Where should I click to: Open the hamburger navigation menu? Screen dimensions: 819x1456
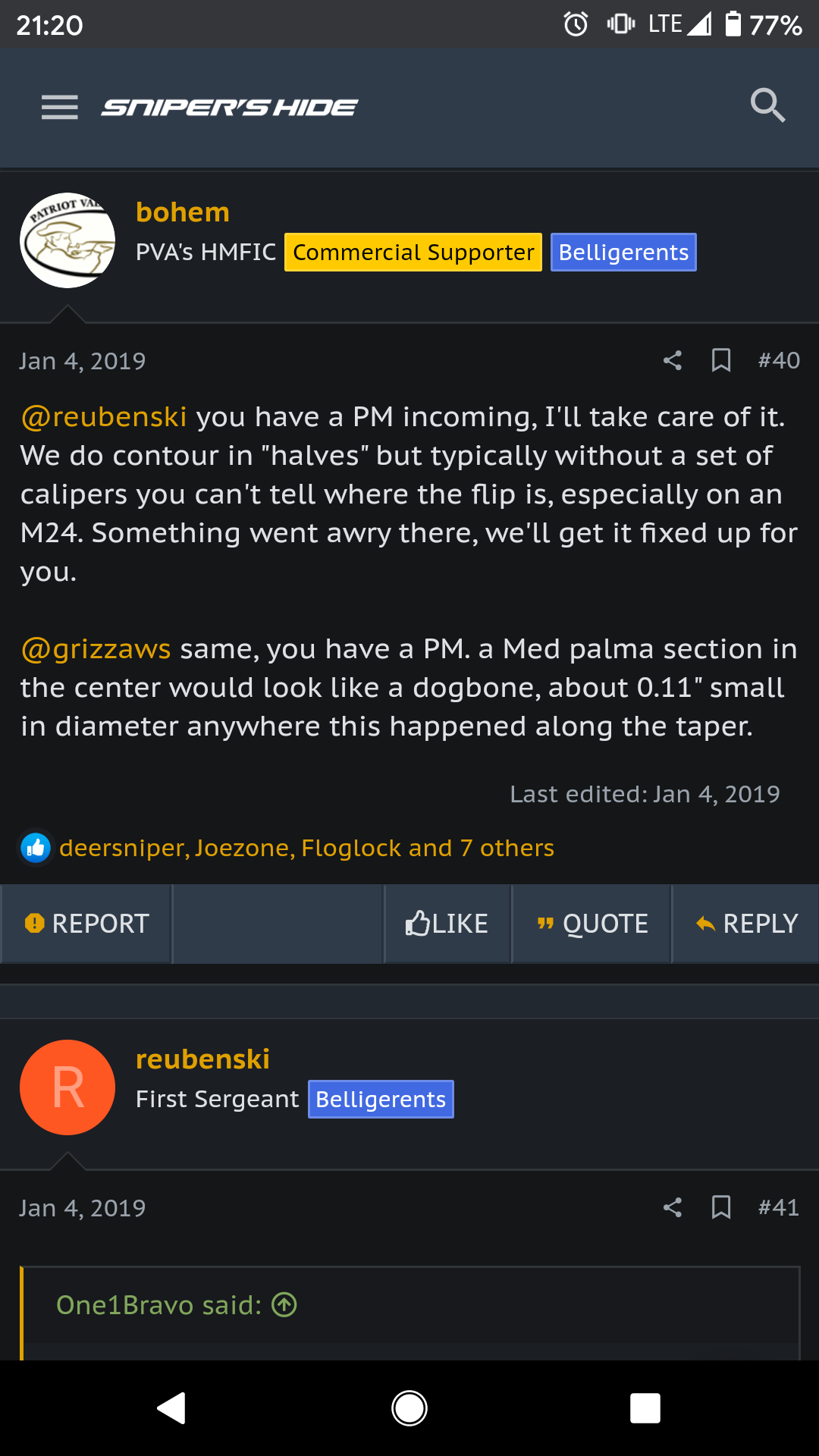click(x=60, y=108)
